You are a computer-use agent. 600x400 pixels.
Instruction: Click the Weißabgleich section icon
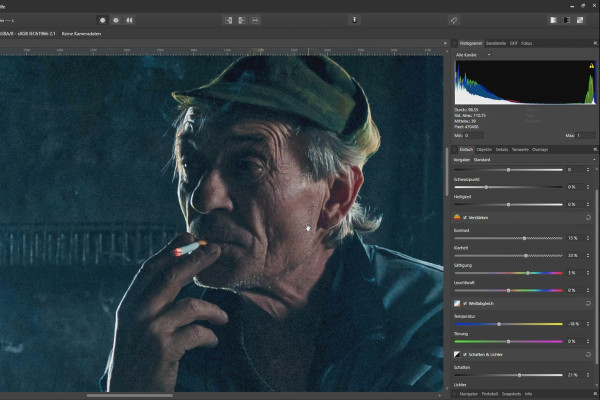(x=457, y=304)
